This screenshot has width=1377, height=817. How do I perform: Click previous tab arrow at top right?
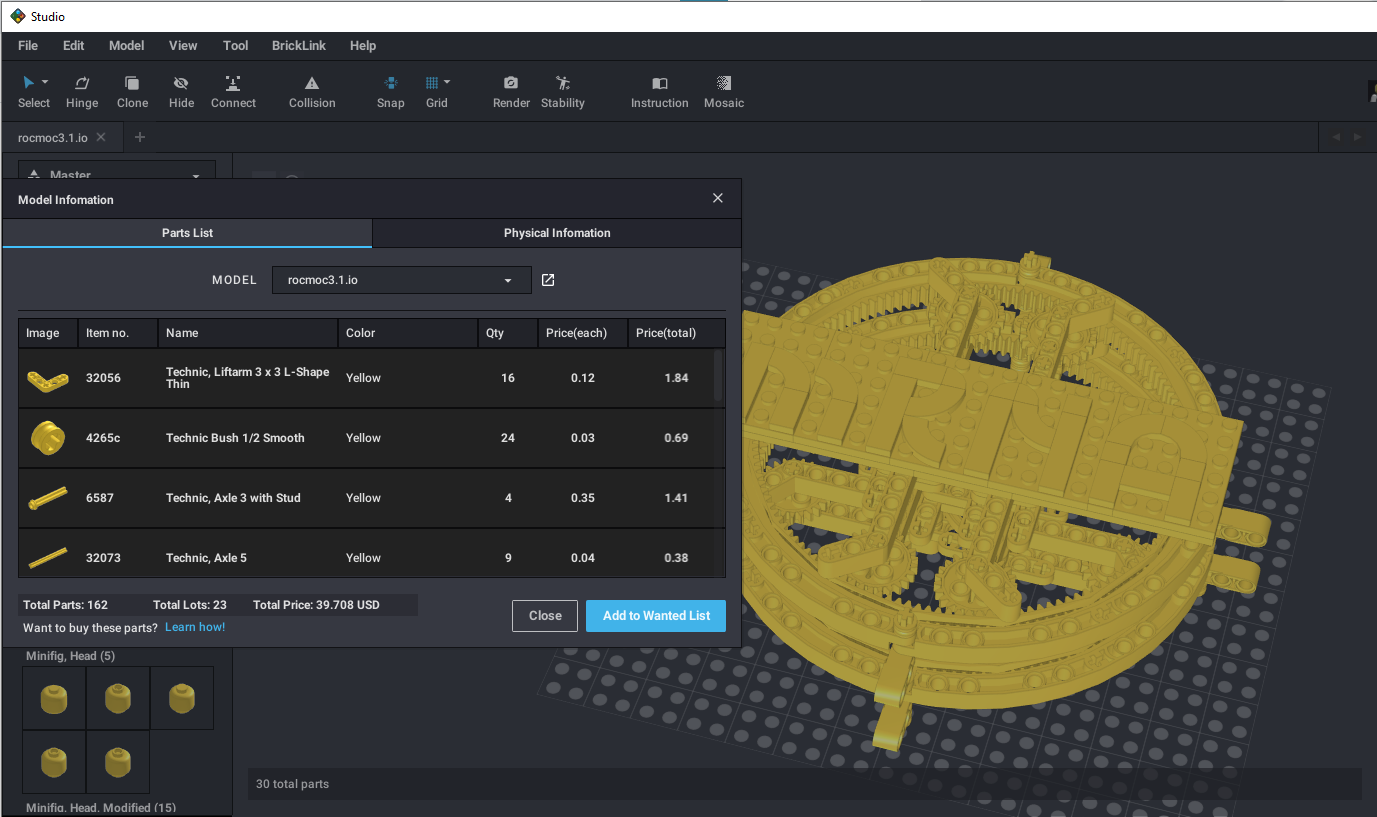pos(1335,137)
